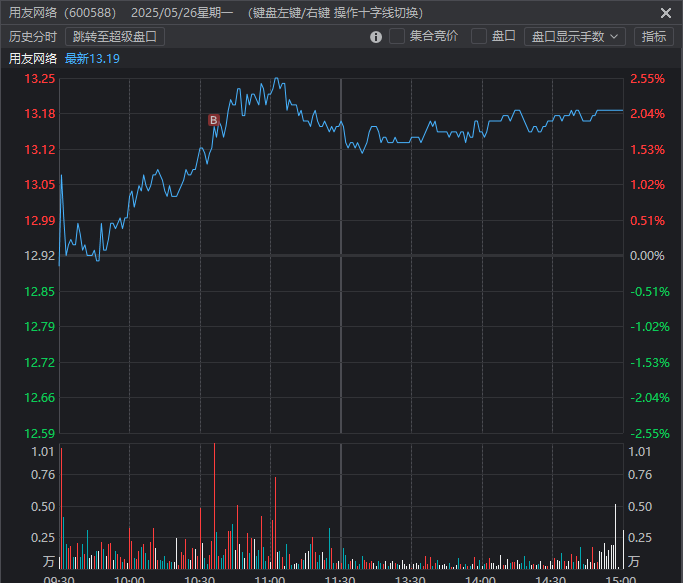Click the info icon beside 集合竞价
683x583 pixels.
click(376, 37)
